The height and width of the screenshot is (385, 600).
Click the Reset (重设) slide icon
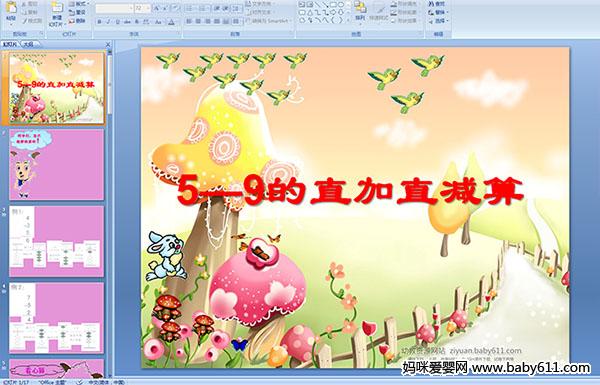[x=72, y=13]
